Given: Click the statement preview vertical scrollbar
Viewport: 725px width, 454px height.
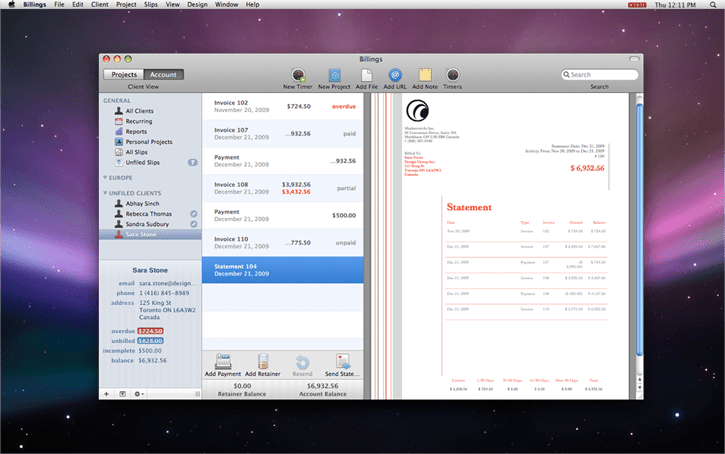Looking at the screenshot, I should tap(639, 231).
